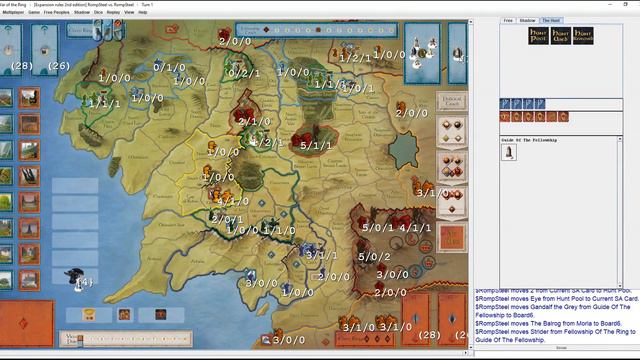Open the Replay menu
Screen dimensions: 640x360
pyautogui.click(x=113, y=12)
